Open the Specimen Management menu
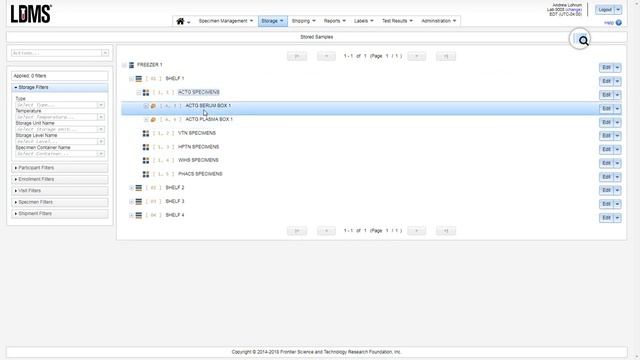Viewport: 640px width, 360px height. 226,21
